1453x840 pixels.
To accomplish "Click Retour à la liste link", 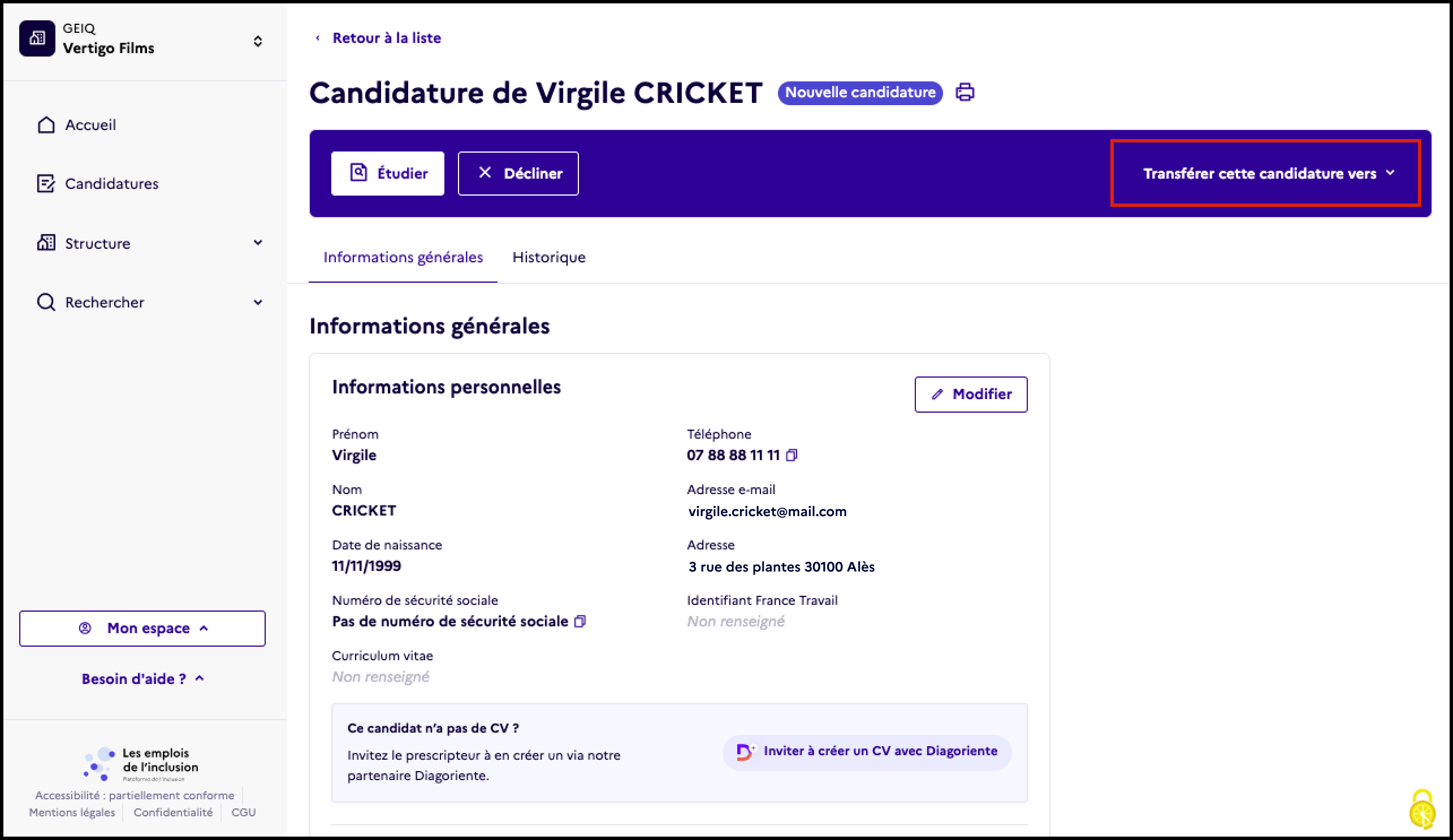I will point(386,38).
